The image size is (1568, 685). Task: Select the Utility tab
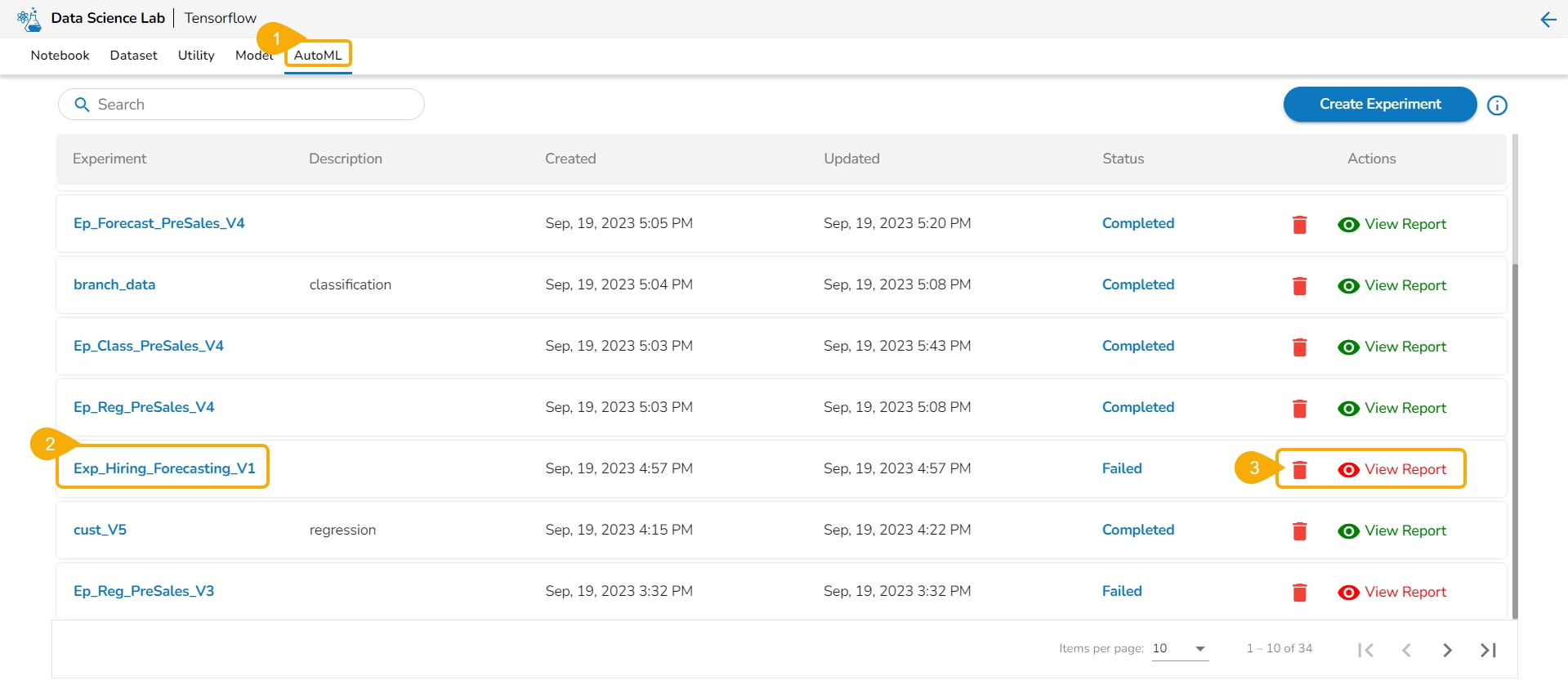(x=196, y=56)
